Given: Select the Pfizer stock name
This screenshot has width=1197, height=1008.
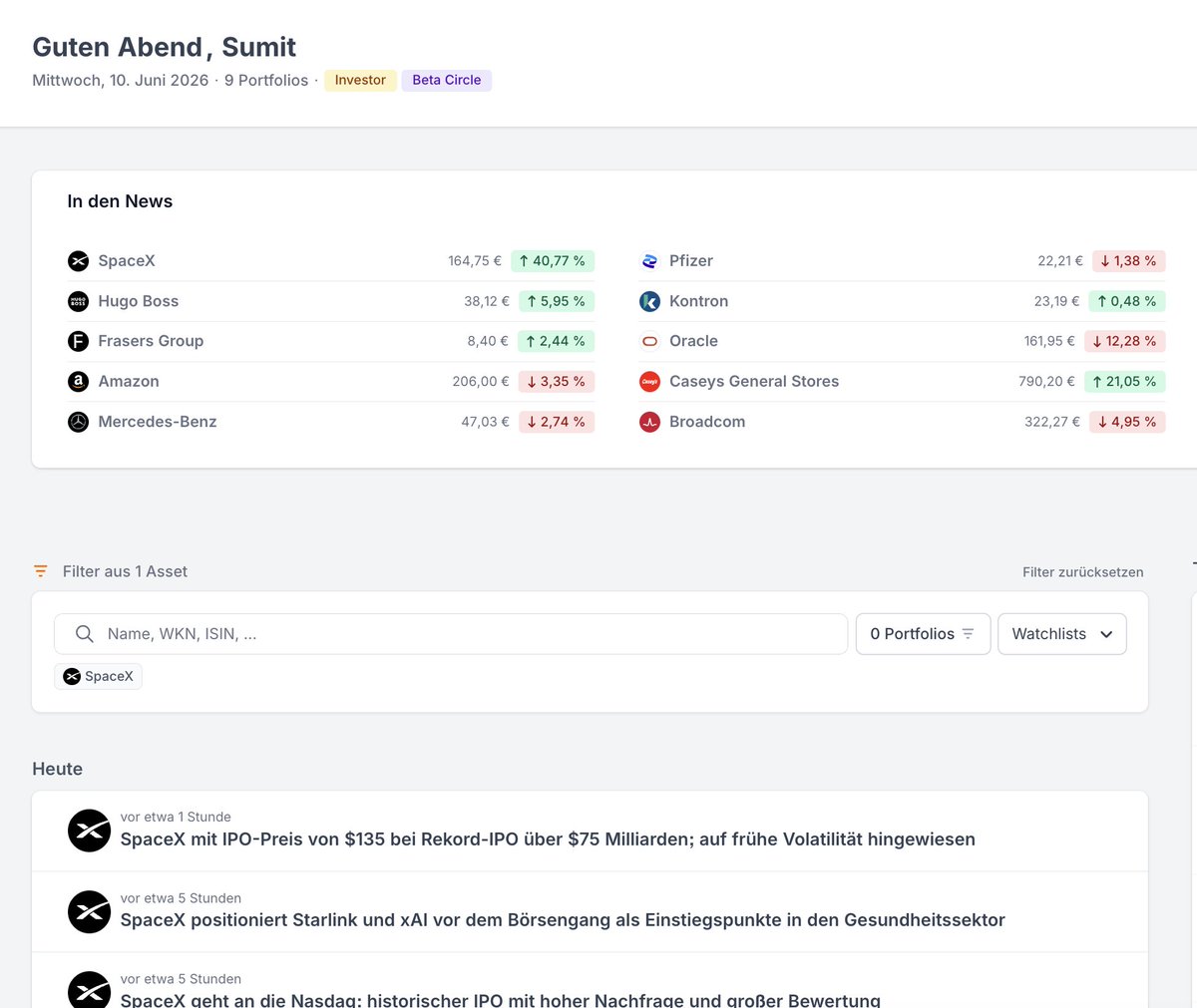Looking at the screenshot, I should click(691, 261).
